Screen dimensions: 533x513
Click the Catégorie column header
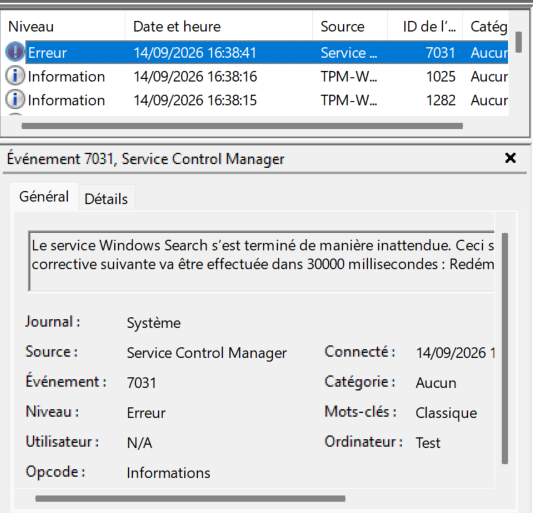tap(486, 27)
